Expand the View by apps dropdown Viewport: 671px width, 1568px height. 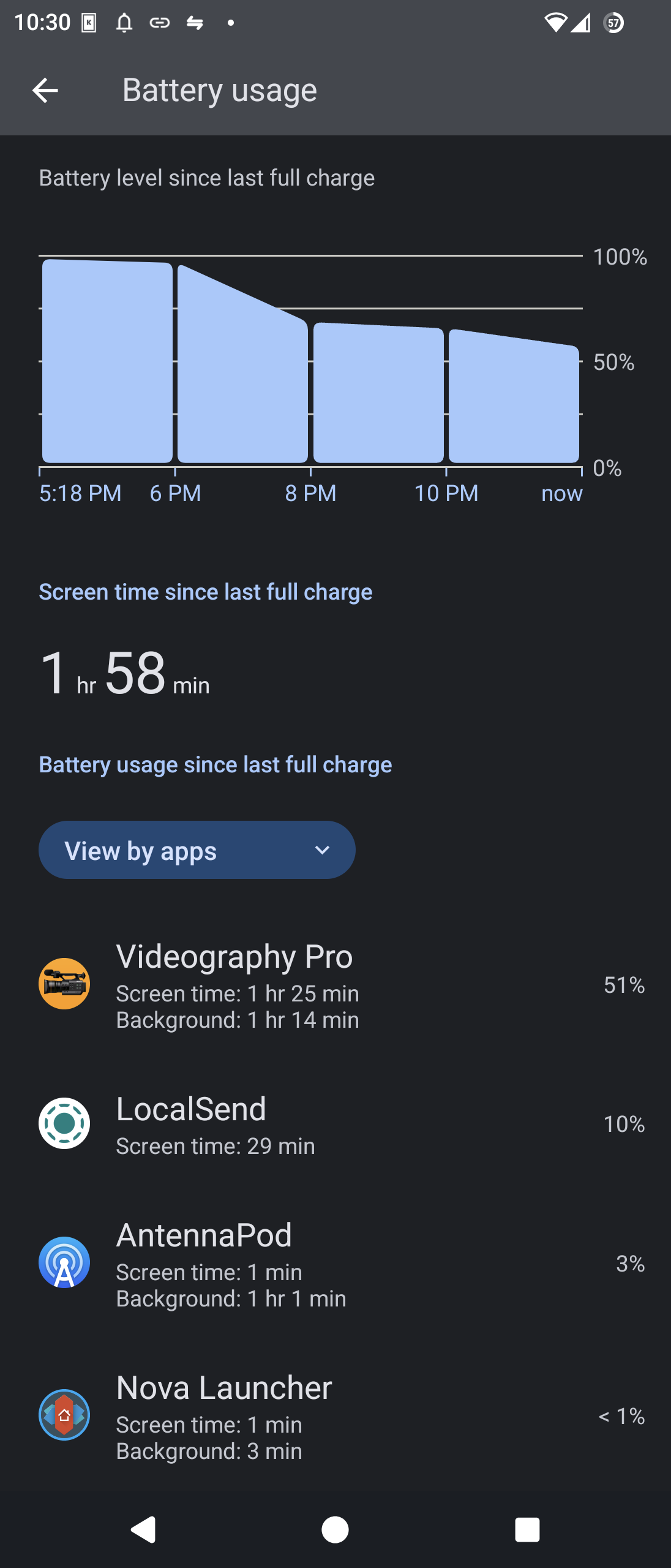click(x=197, y=850)
